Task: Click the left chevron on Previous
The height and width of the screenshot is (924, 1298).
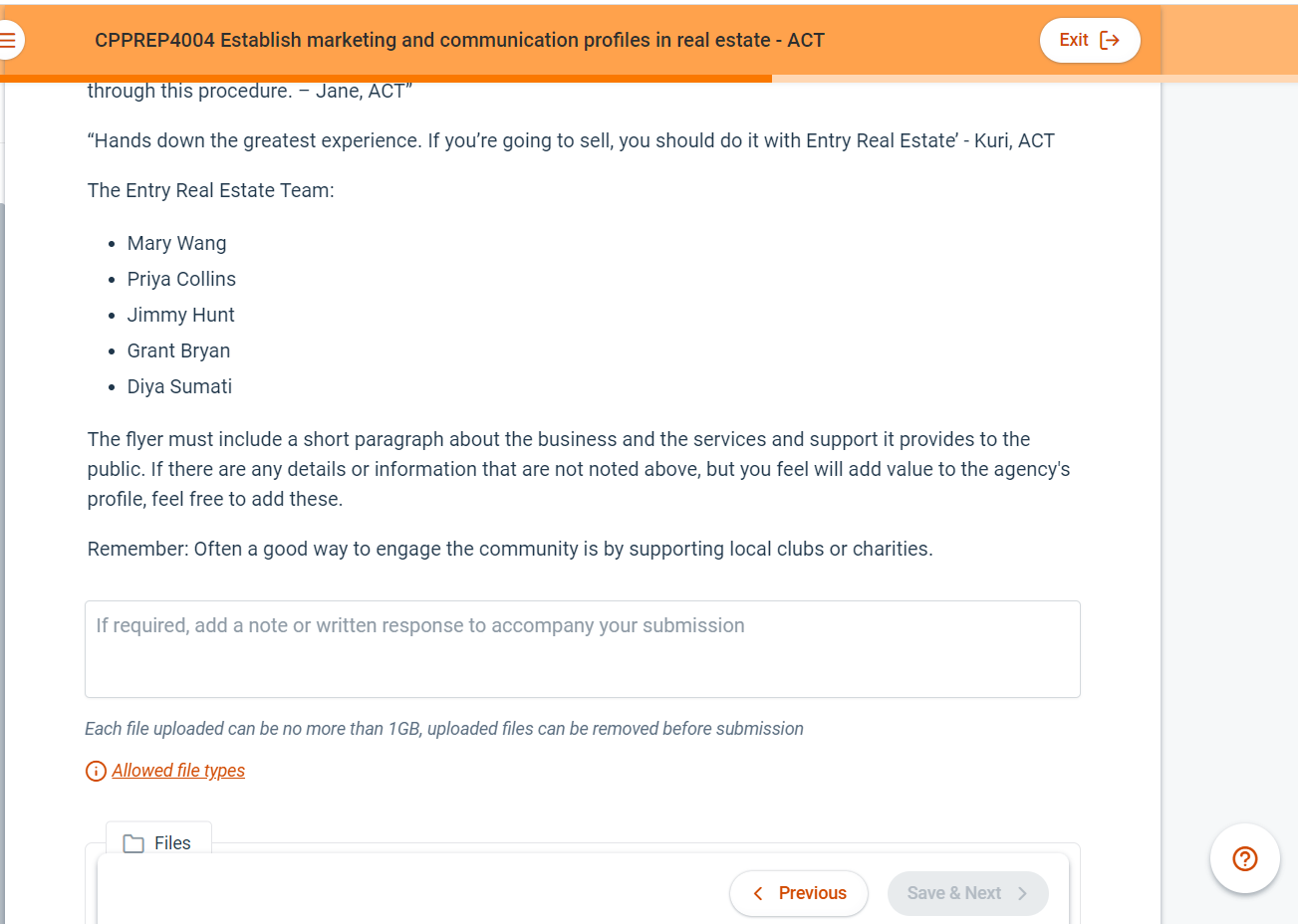Action: tap(758, 893)
